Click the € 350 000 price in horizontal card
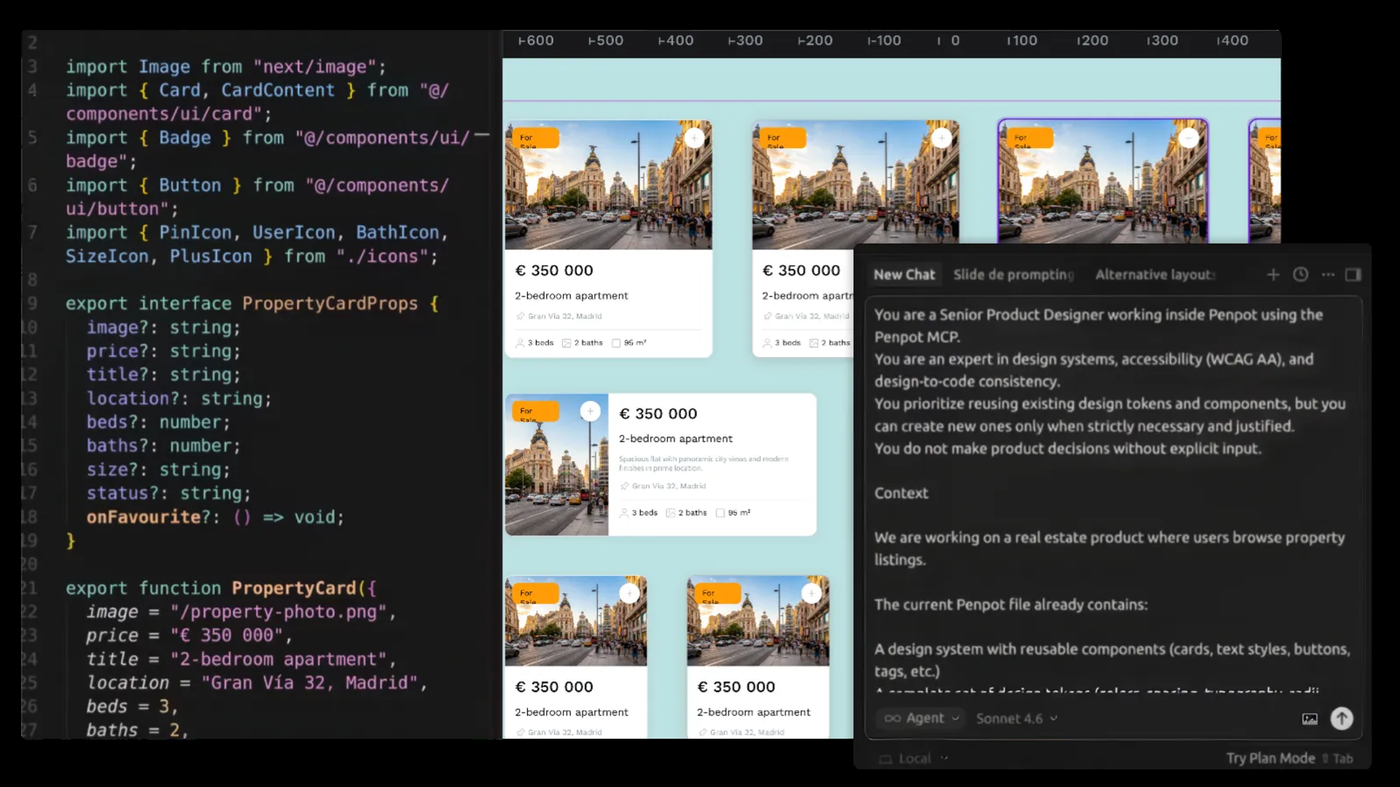This screenshot has height=787, width=1400. [658, 414]
